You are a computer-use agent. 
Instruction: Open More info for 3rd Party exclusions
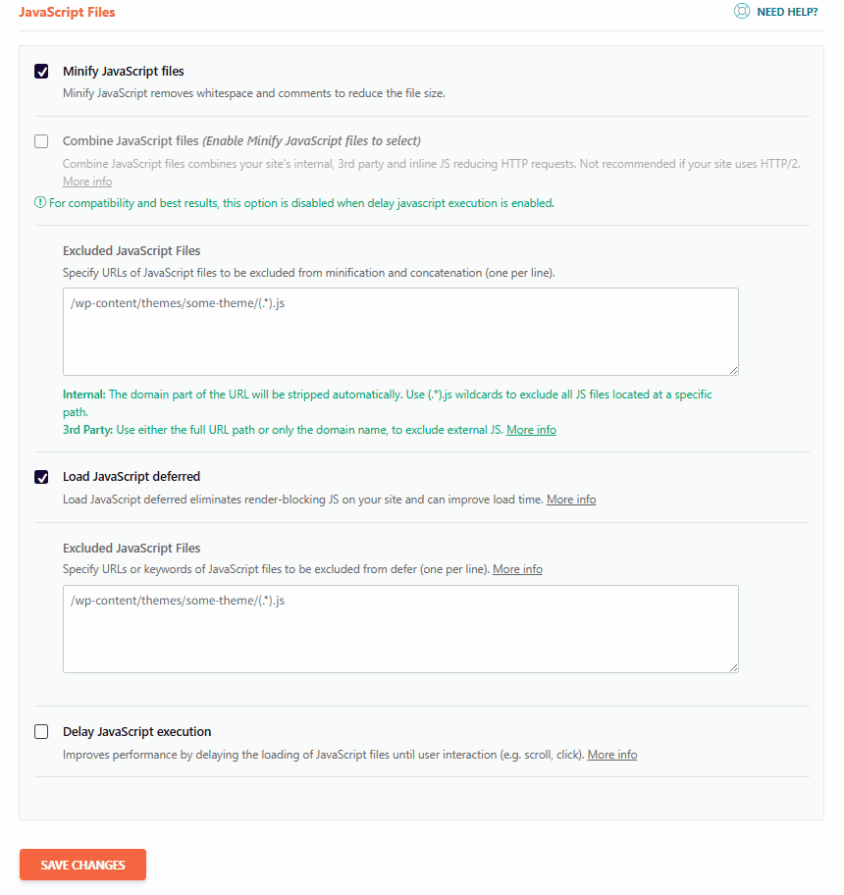point(531,429)
